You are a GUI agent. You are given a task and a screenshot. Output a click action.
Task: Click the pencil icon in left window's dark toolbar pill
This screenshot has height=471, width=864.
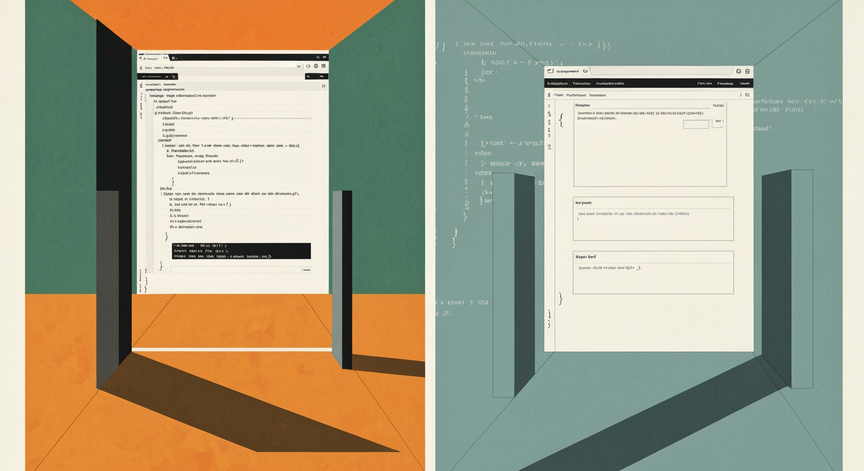(x=166, y=77)
